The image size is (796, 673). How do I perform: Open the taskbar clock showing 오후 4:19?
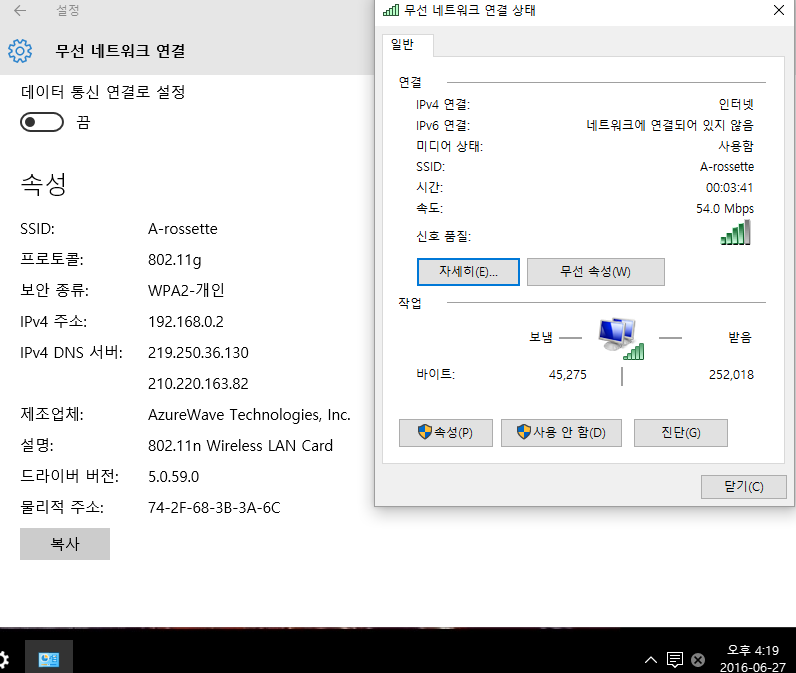(x=753, y=659)
